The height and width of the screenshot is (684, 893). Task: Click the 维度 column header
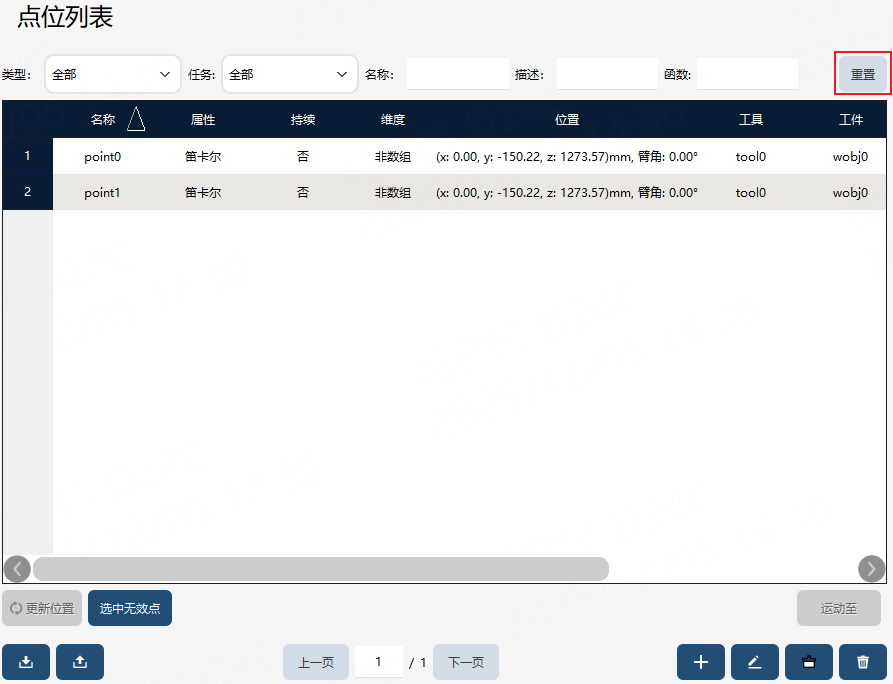(393, 120)
